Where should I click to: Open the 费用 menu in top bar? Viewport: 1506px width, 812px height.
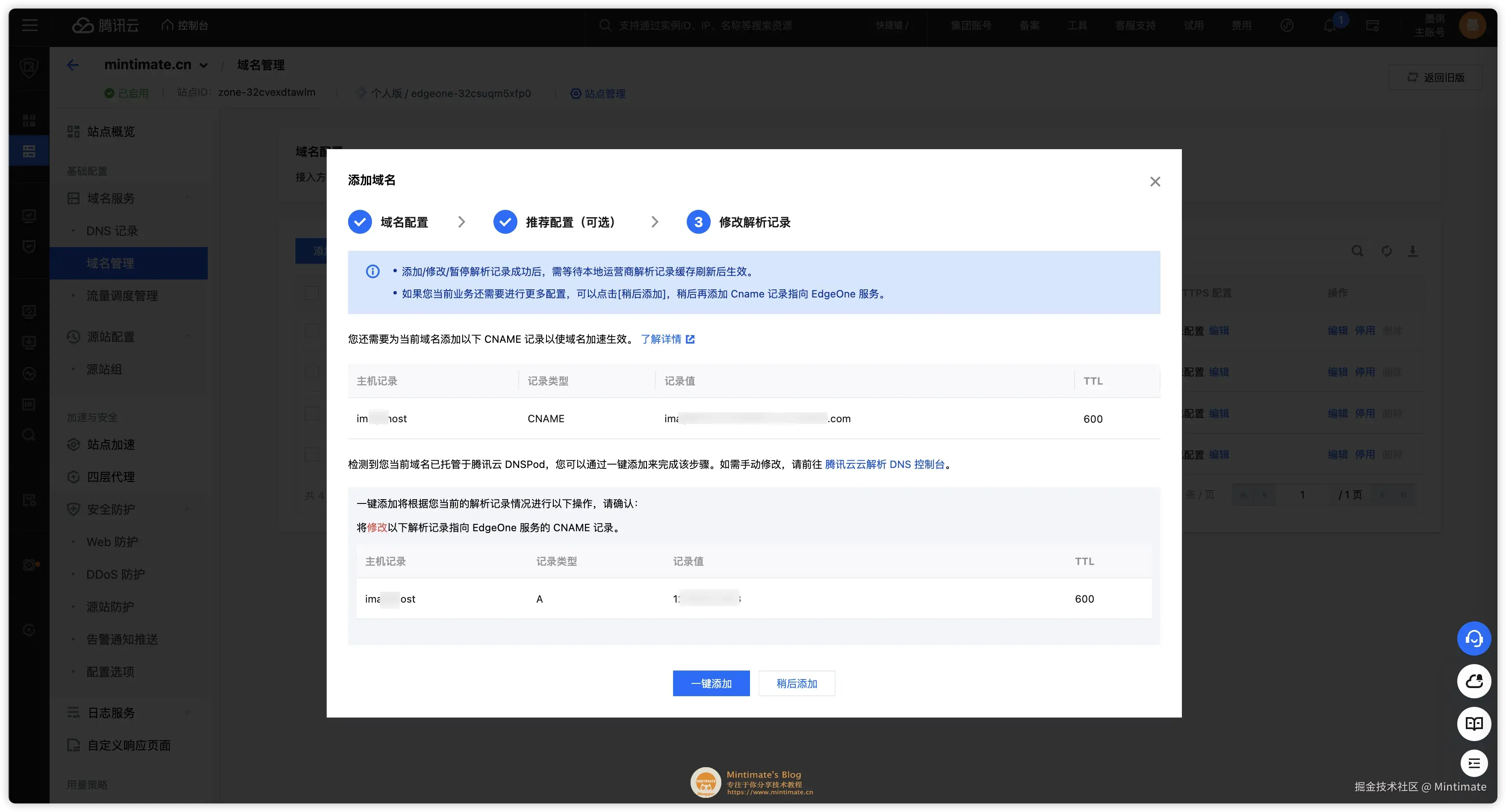coord(1242,25)
